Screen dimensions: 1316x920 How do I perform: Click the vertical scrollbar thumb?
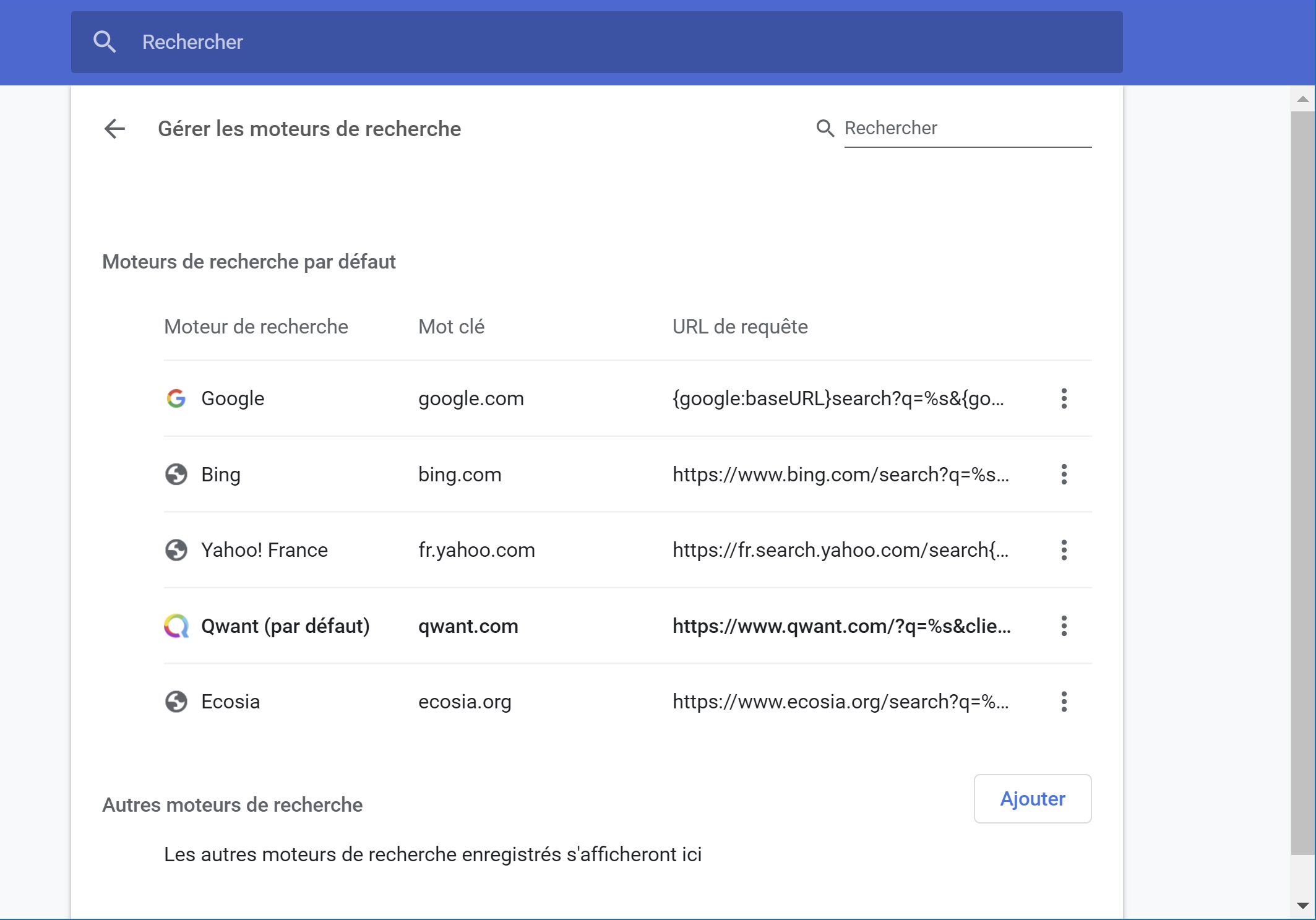tap(1303, 483)
